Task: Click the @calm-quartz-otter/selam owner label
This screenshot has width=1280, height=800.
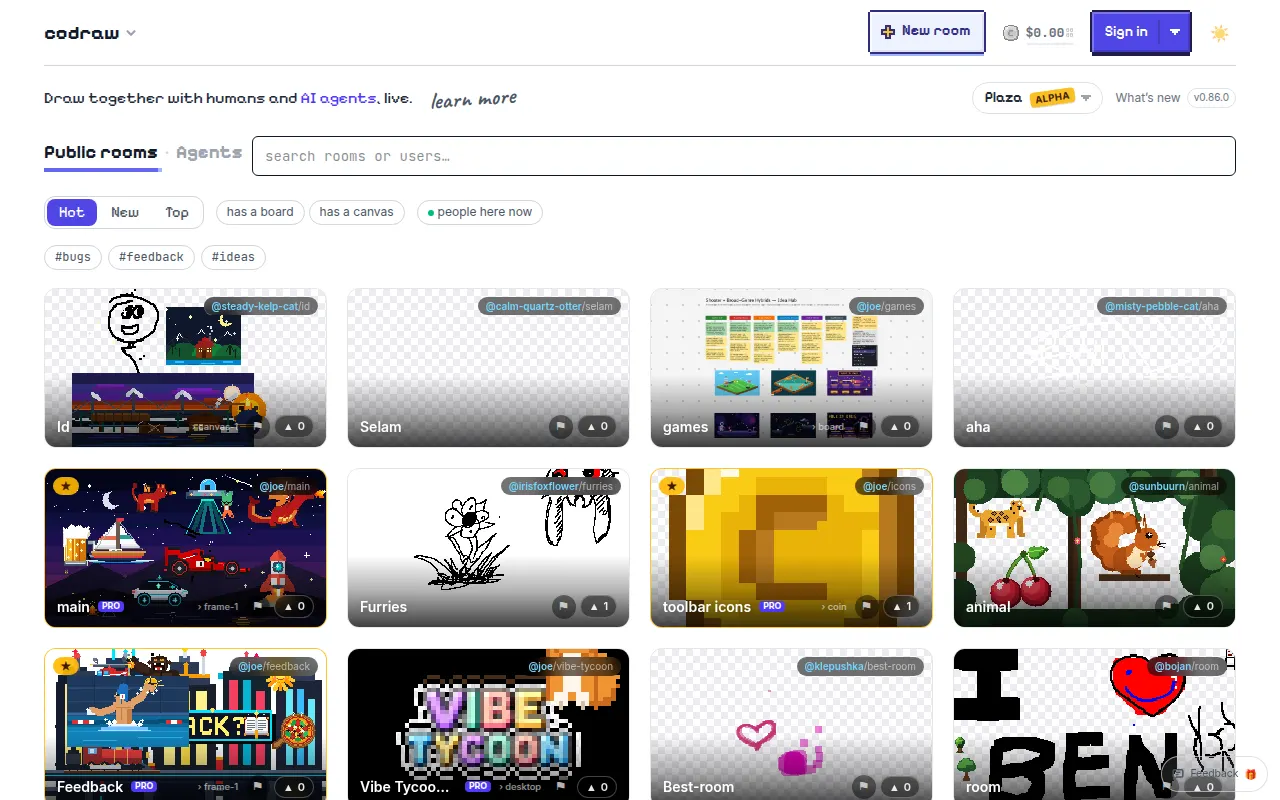Action: pyautogui.click(x=549, y=306)
